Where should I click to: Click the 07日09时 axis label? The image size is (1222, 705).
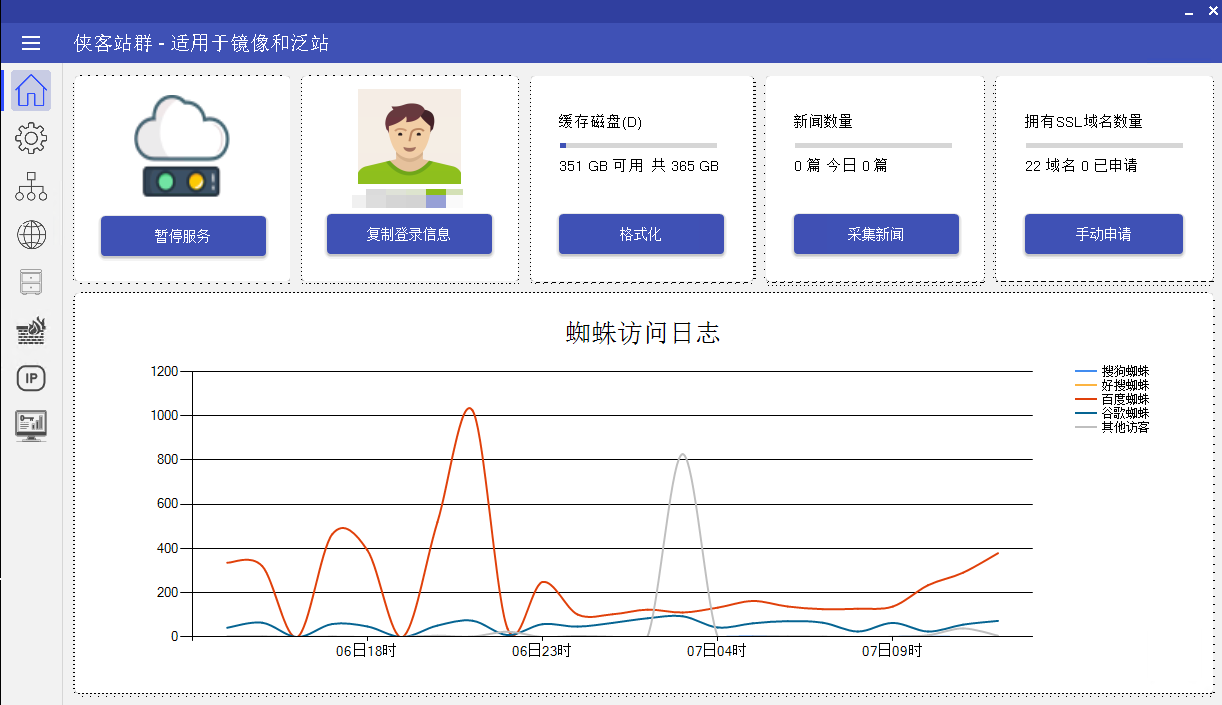892,651
